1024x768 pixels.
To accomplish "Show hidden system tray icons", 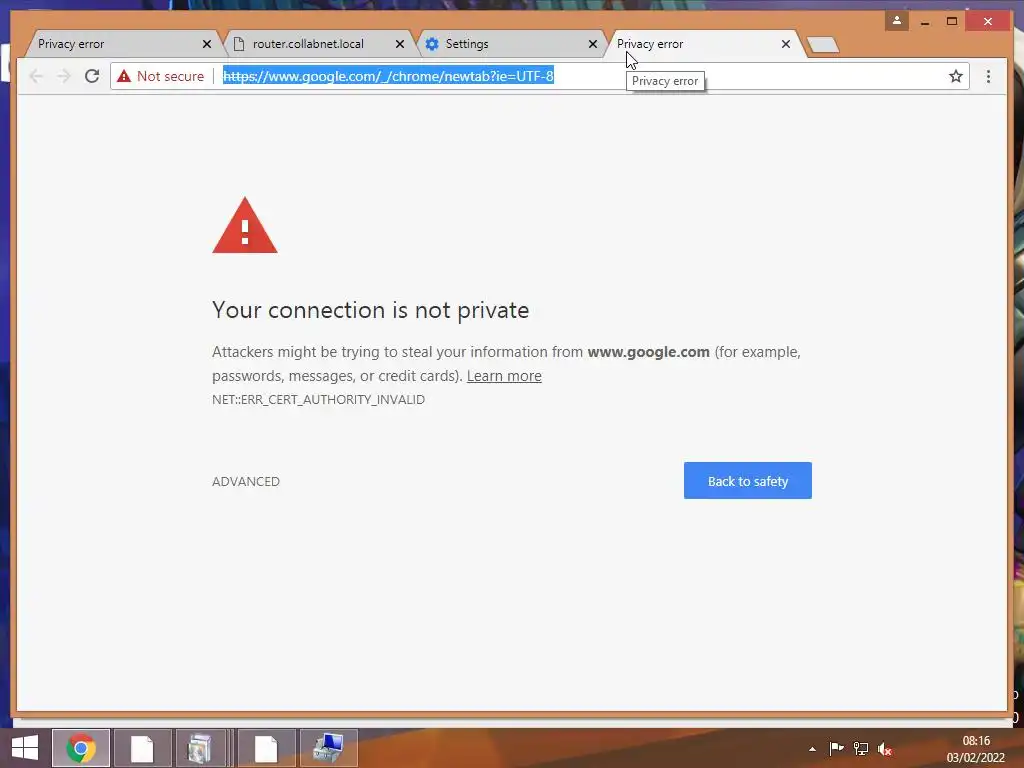I will [x=812, y=749].
